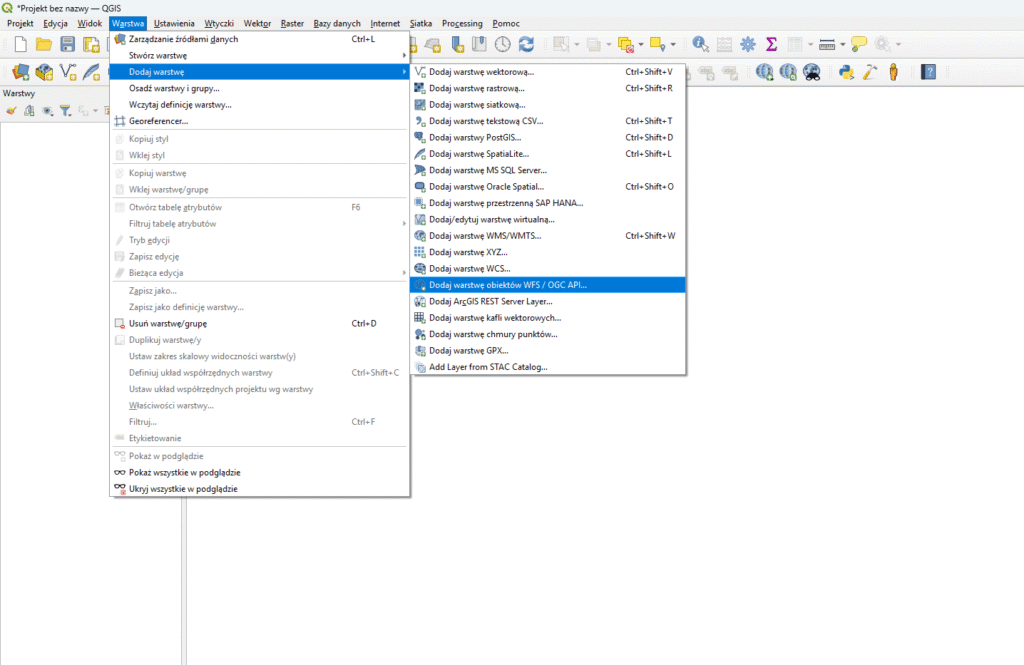Click Add Layer from STAC Catalog
1024x665 pixels.
tap(488, 367)
